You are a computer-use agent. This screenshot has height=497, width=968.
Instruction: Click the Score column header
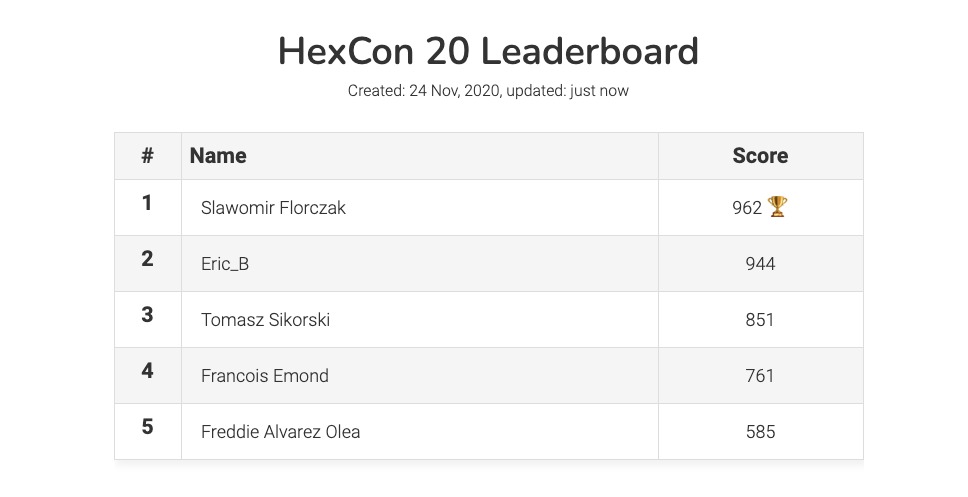point(760,155)
